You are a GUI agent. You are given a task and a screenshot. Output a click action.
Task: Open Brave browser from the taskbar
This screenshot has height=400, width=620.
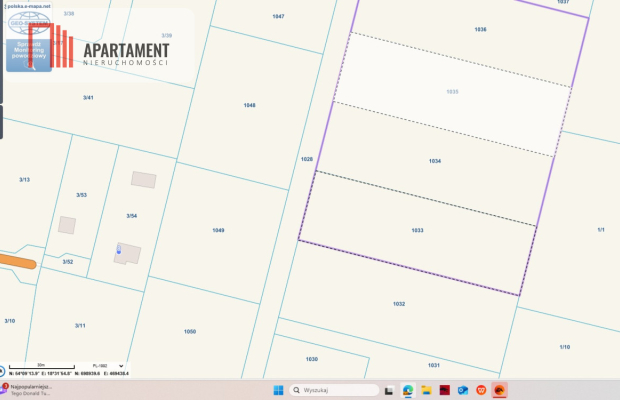(x=481, y=390)
